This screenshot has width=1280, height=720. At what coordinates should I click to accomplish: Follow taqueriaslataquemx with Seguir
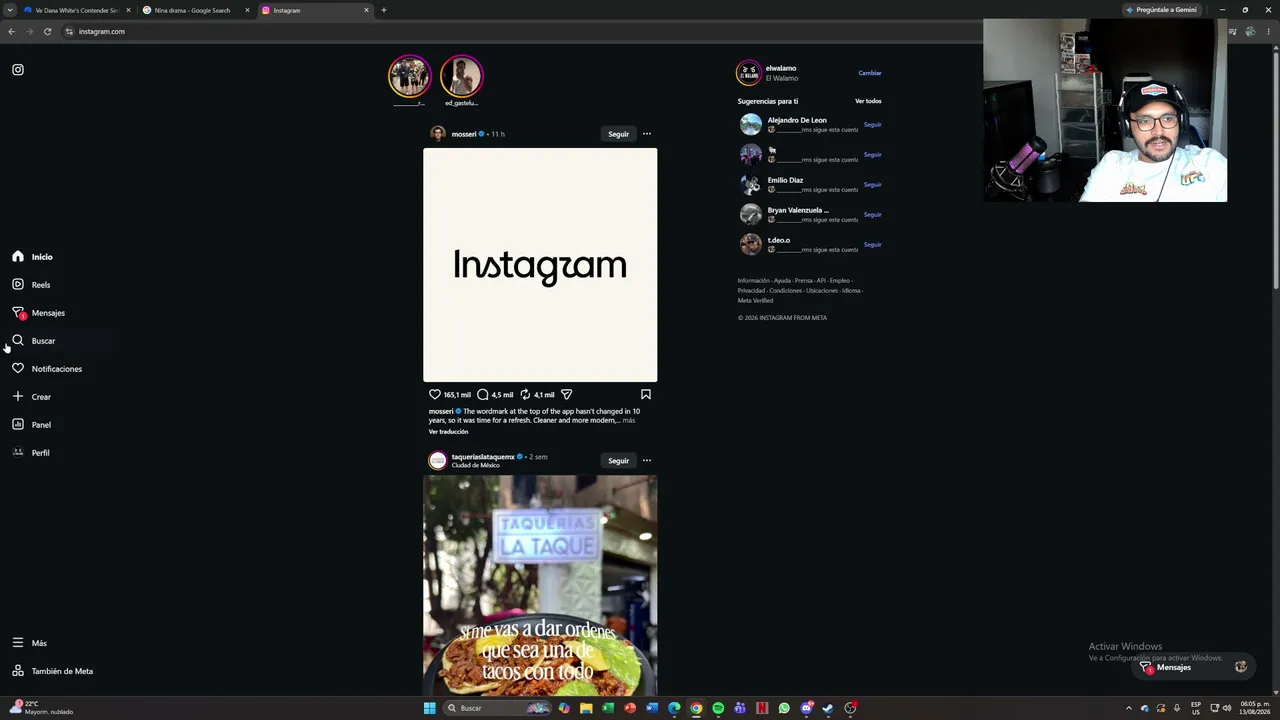click(x=619, y=461)
